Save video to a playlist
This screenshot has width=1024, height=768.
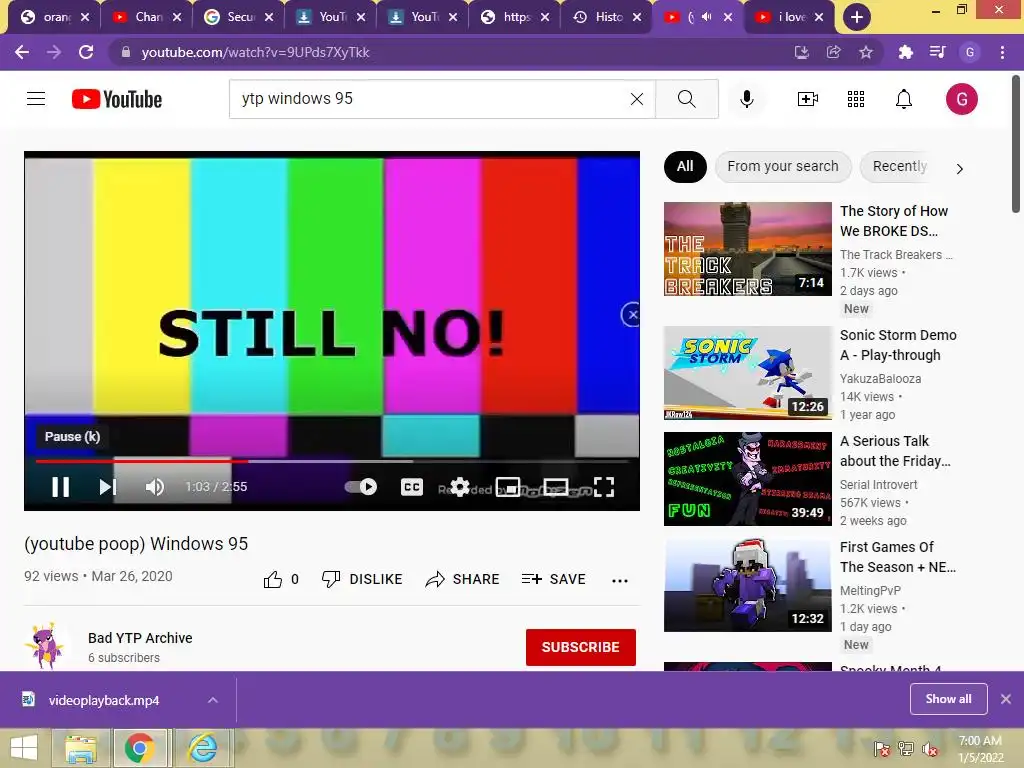click(554, 579)
